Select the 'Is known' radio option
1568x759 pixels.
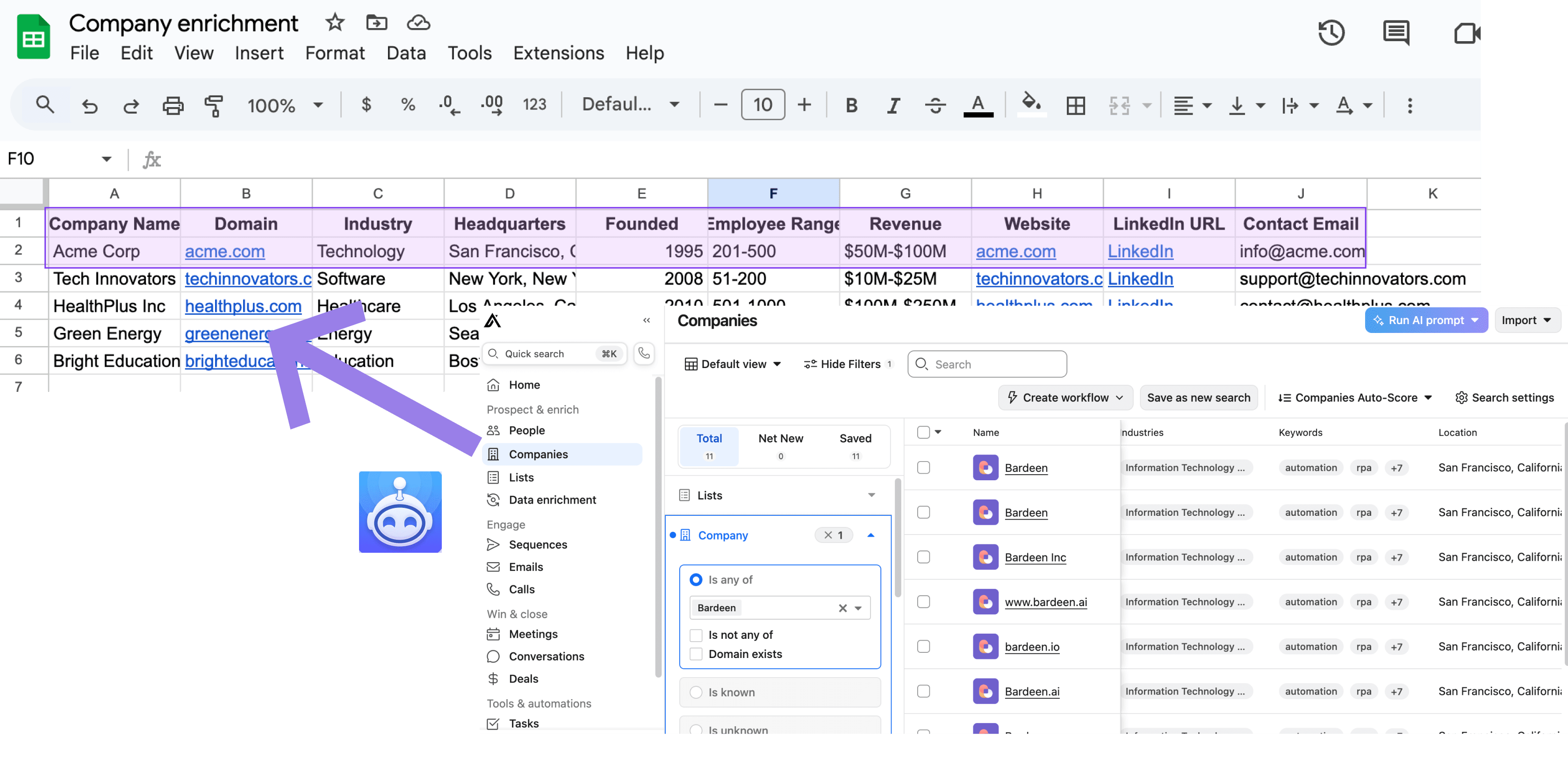[x=696, y=692]
